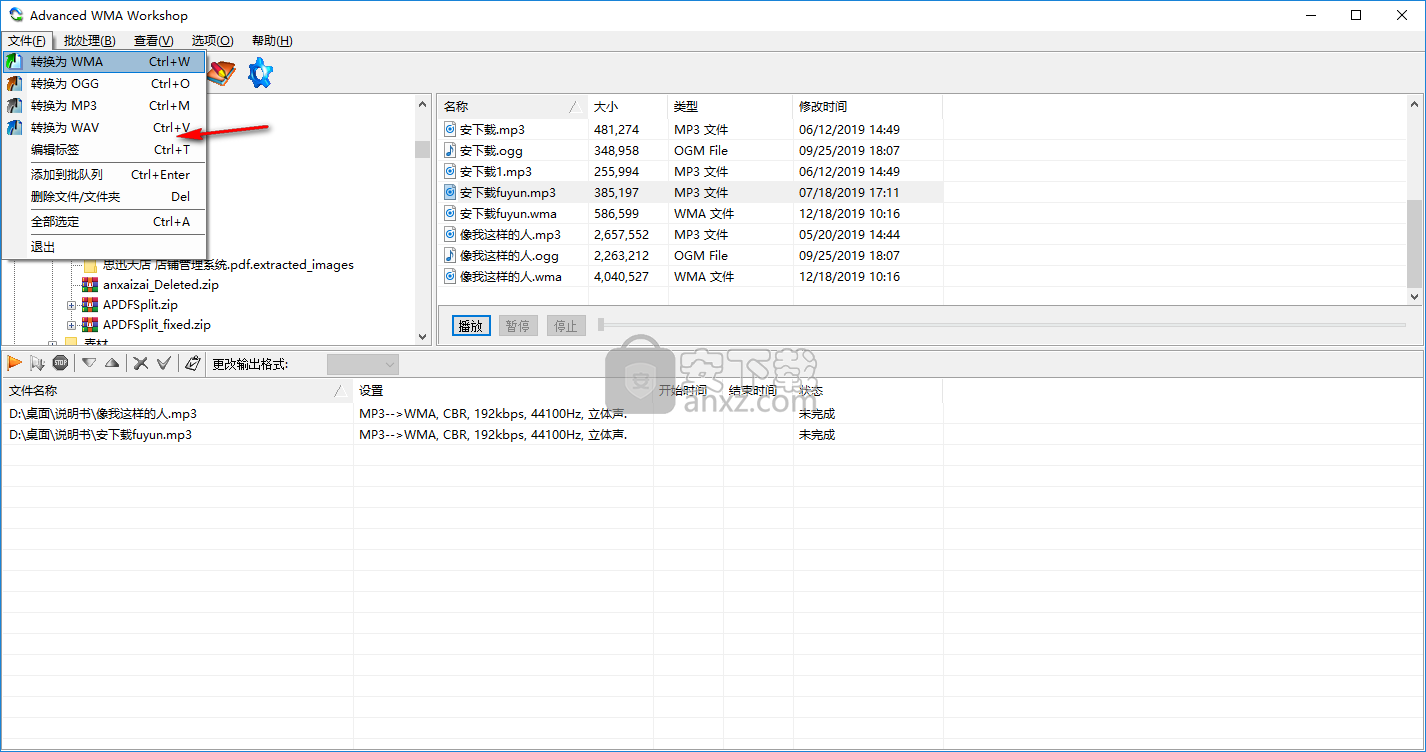Start batch conversion with orange play icon
This screenshot has width=1426, height=752.
tap(15, 363)
